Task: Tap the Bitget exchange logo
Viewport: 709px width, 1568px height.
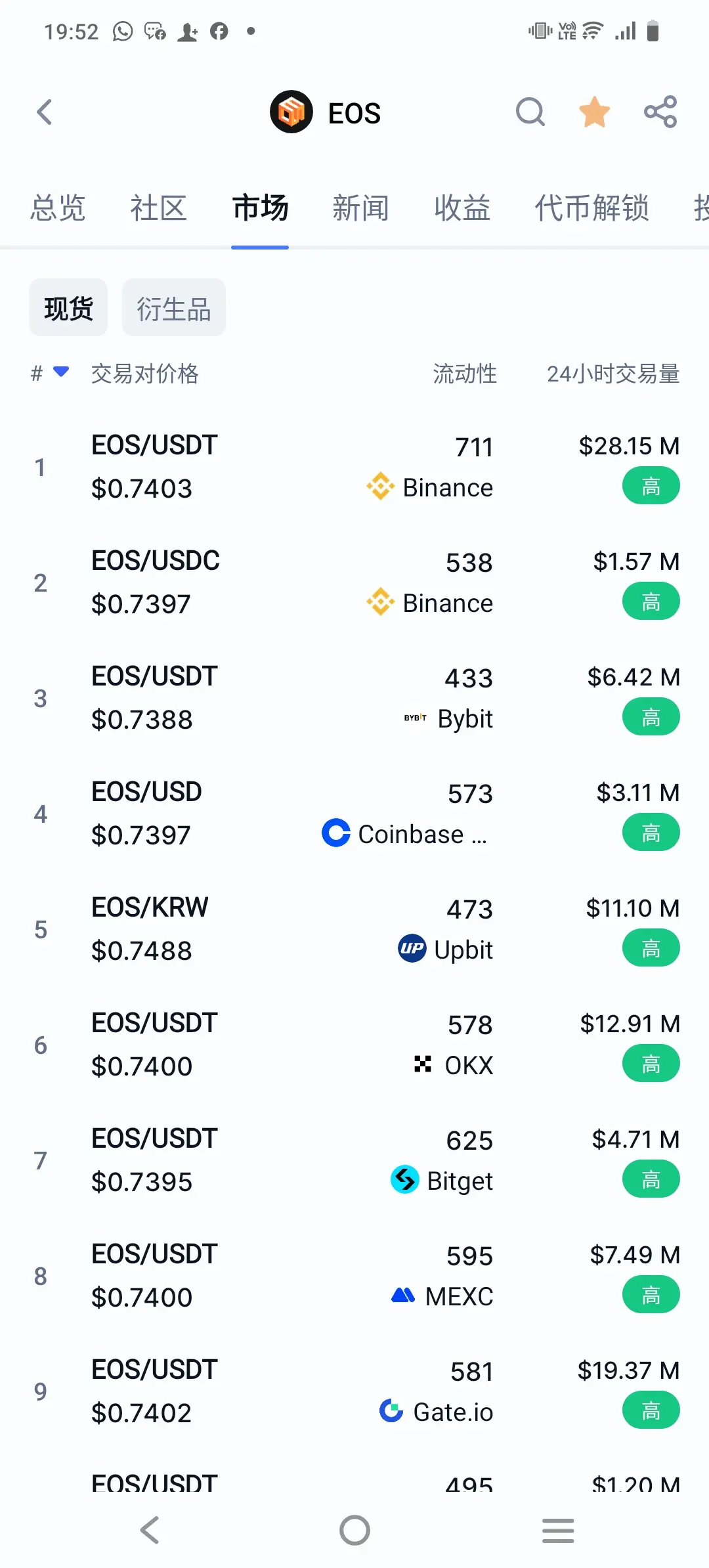Action: coord(405,1180)
